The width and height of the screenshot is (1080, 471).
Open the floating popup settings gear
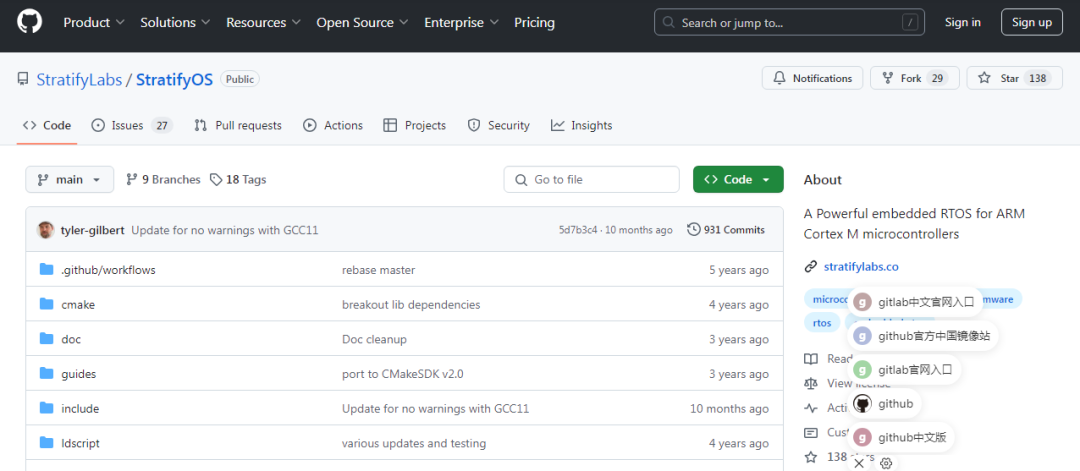point(885,463)
